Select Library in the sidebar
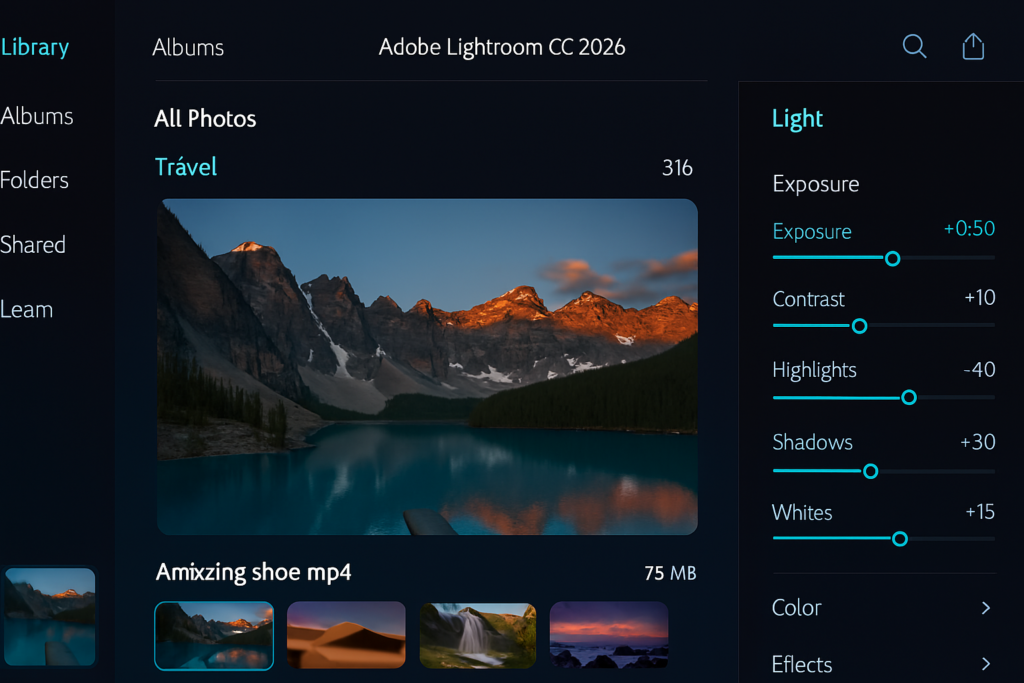The image size is (1024, 683). coord(35,46)
